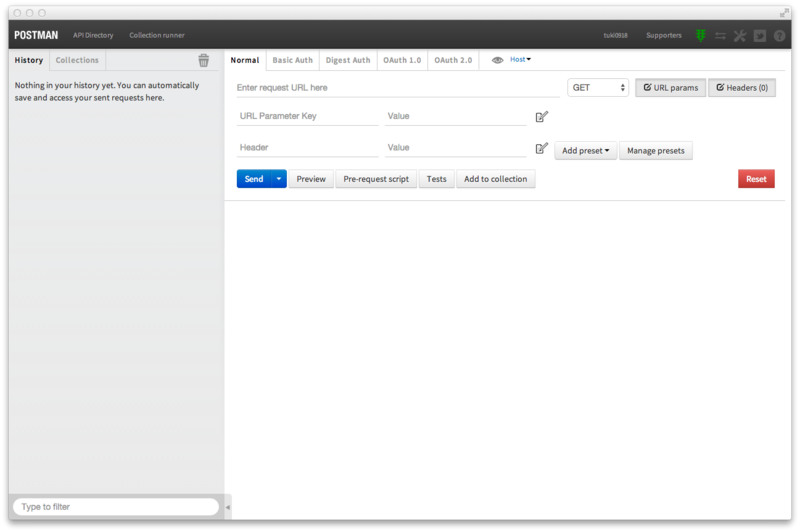The height and width of the screenshot is (532, 800).
Task: Focus the Header key field
Action: click(308, 148)
